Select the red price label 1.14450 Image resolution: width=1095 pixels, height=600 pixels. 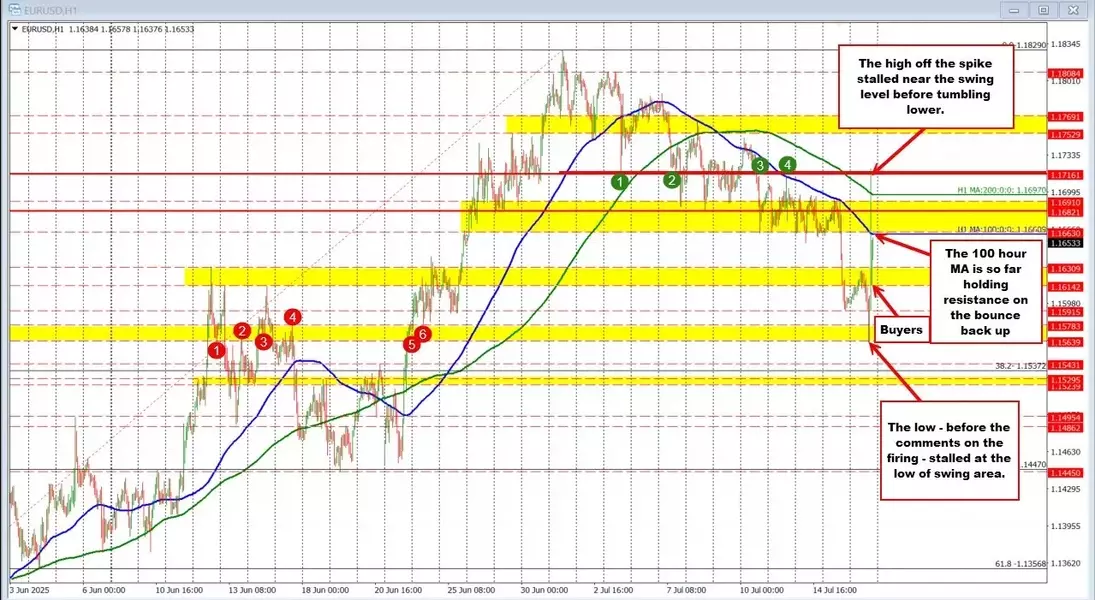pyautogui.click(x=1065, y=473)
